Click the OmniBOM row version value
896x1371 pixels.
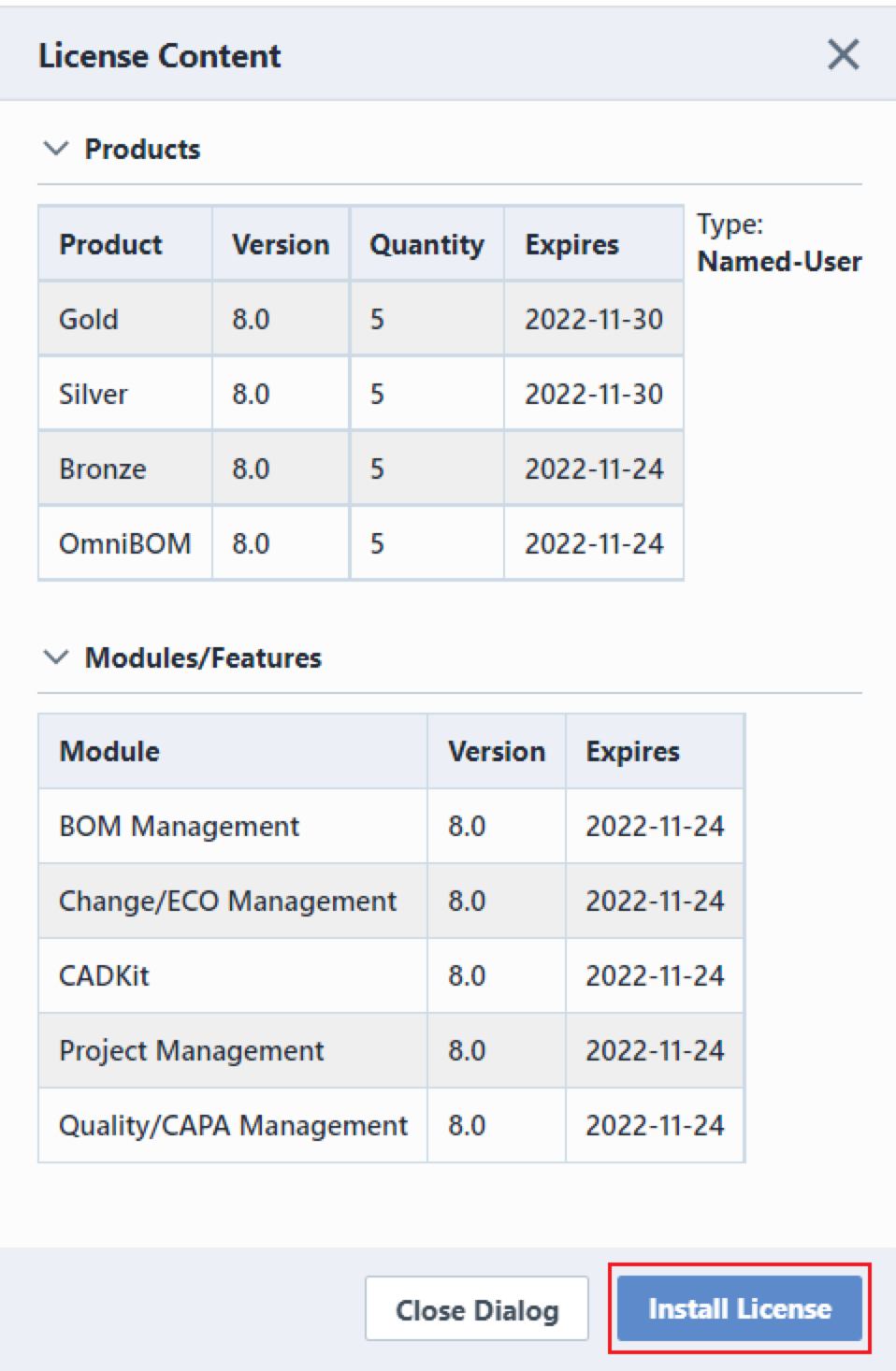click(x=251, y=543)
